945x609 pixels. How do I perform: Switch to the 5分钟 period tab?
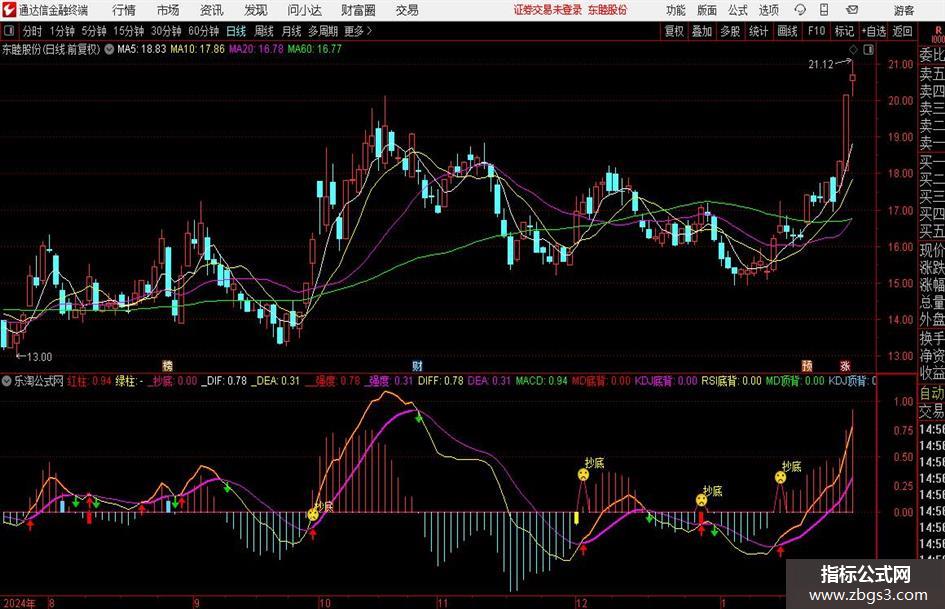(93, 31)
